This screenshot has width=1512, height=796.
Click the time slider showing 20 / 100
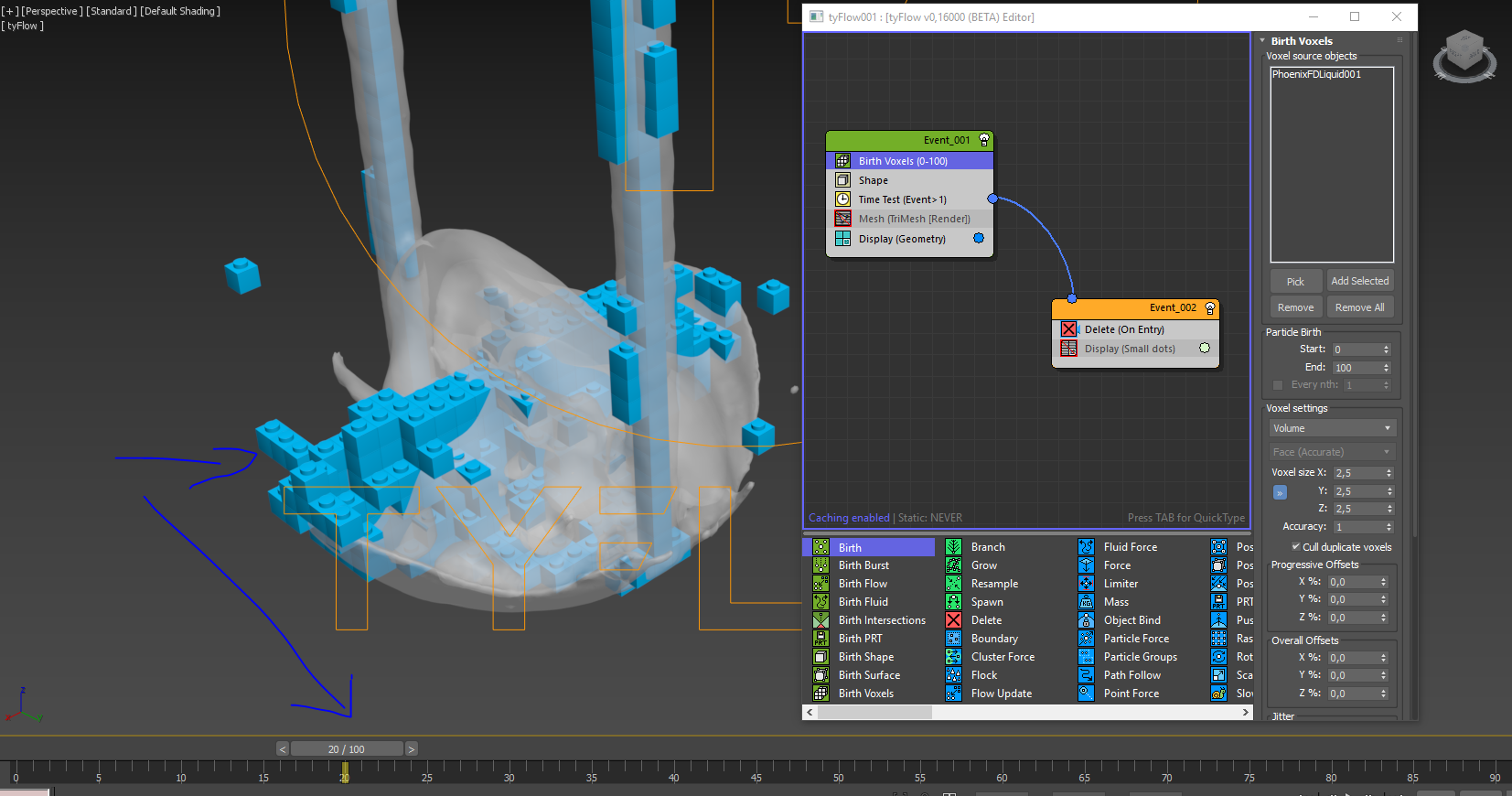coord(347,749)
